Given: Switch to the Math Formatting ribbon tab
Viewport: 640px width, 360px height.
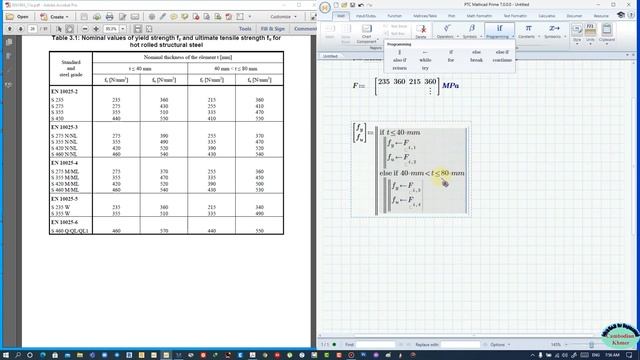Looking at the screenshot, I should click(x=479, y=16).
